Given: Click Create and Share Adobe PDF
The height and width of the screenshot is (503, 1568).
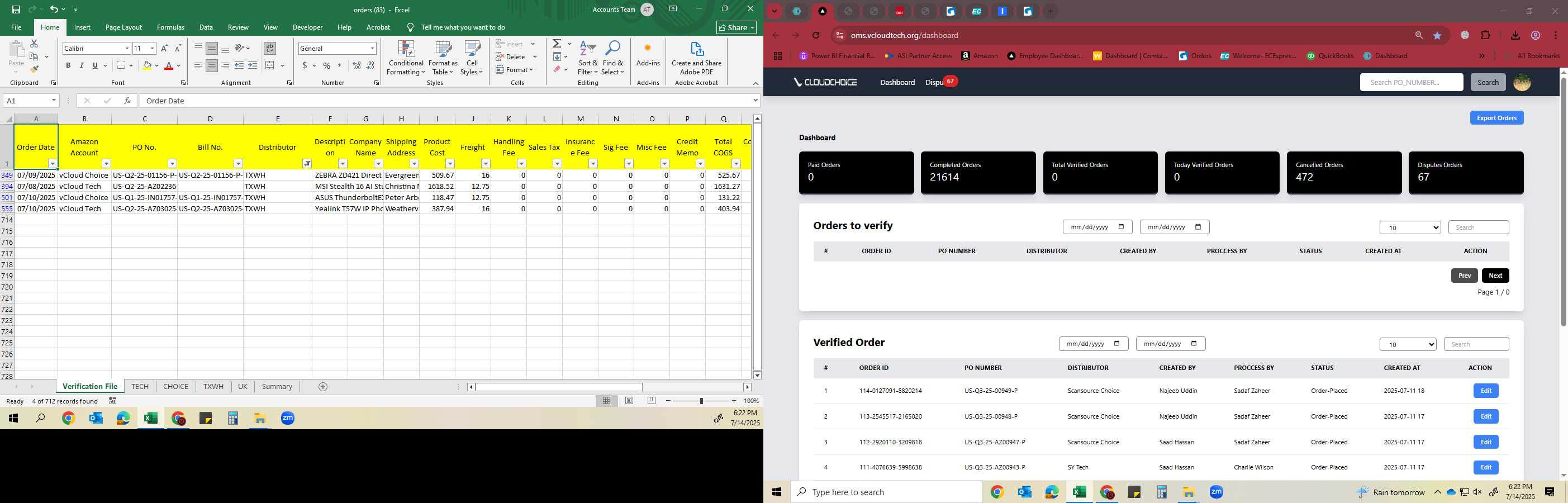Looking at the screenshot, I should pos(696,58).
